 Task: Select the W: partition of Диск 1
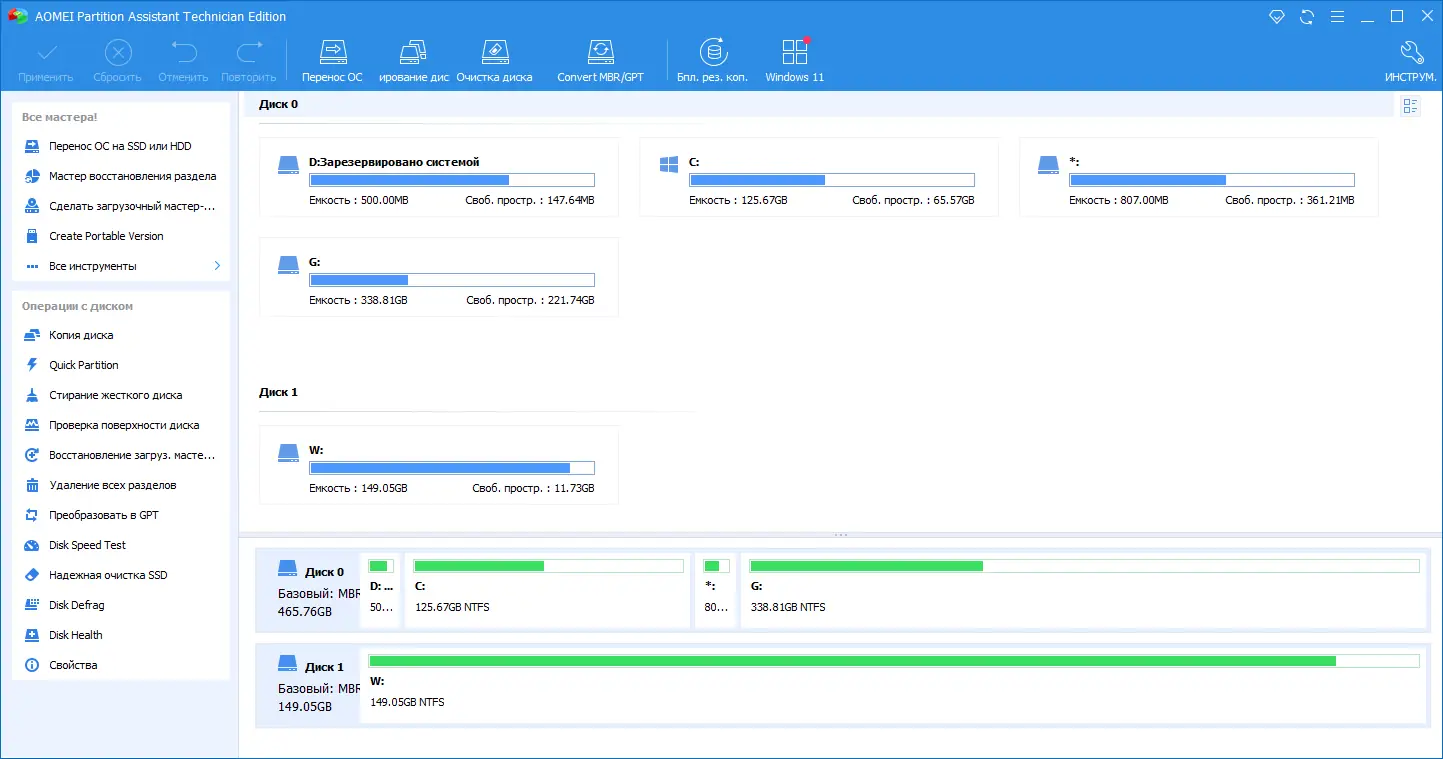point(438,465)
